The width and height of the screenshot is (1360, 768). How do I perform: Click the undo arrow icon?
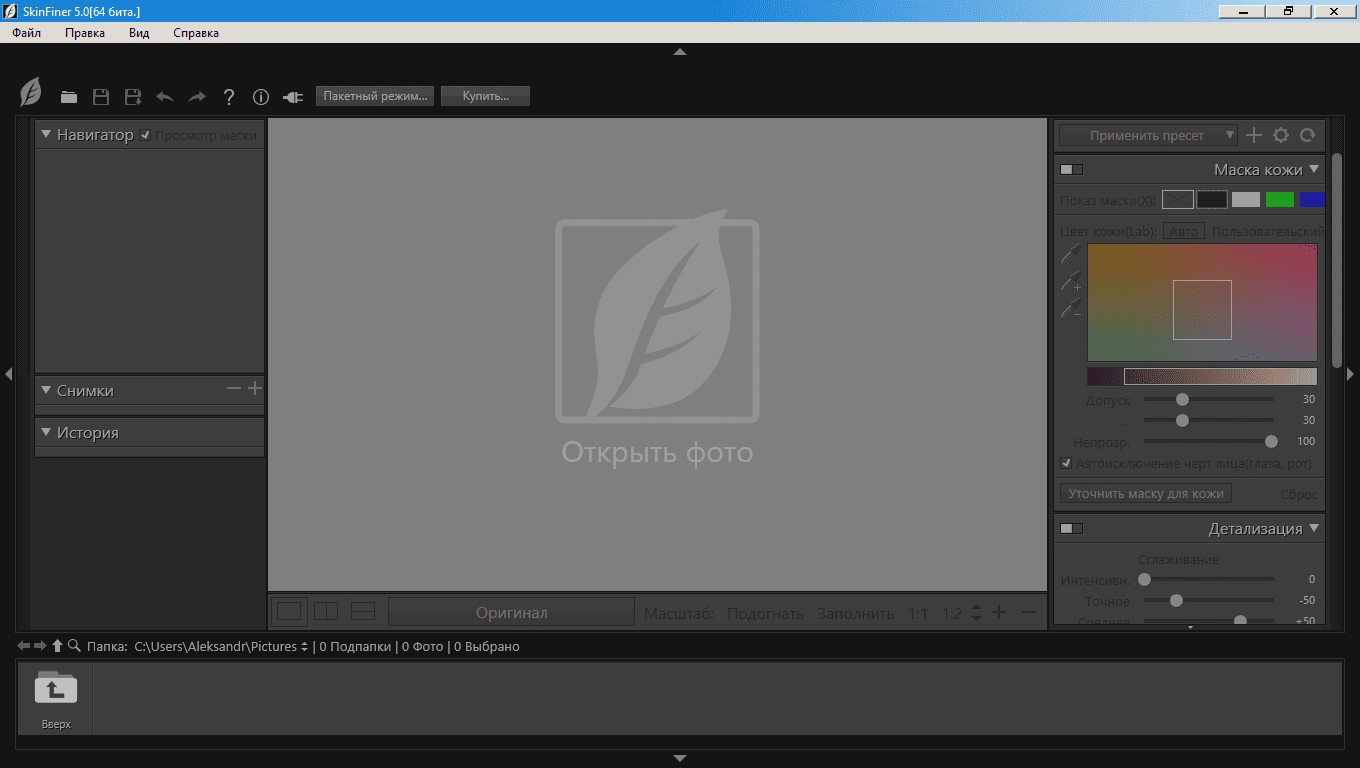point(165,97)
